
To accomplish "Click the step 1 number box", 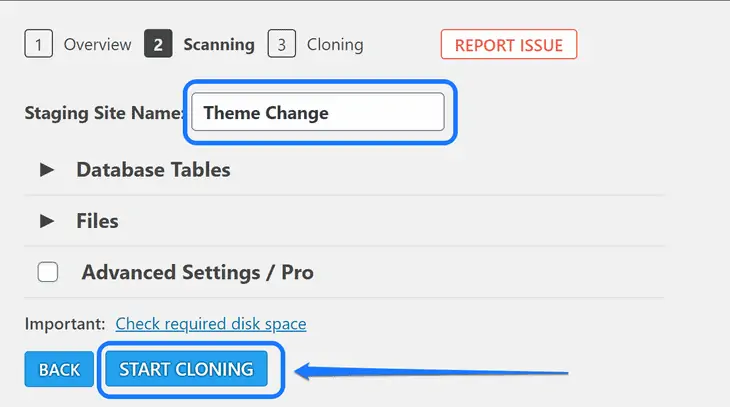I will pos(38,45).
